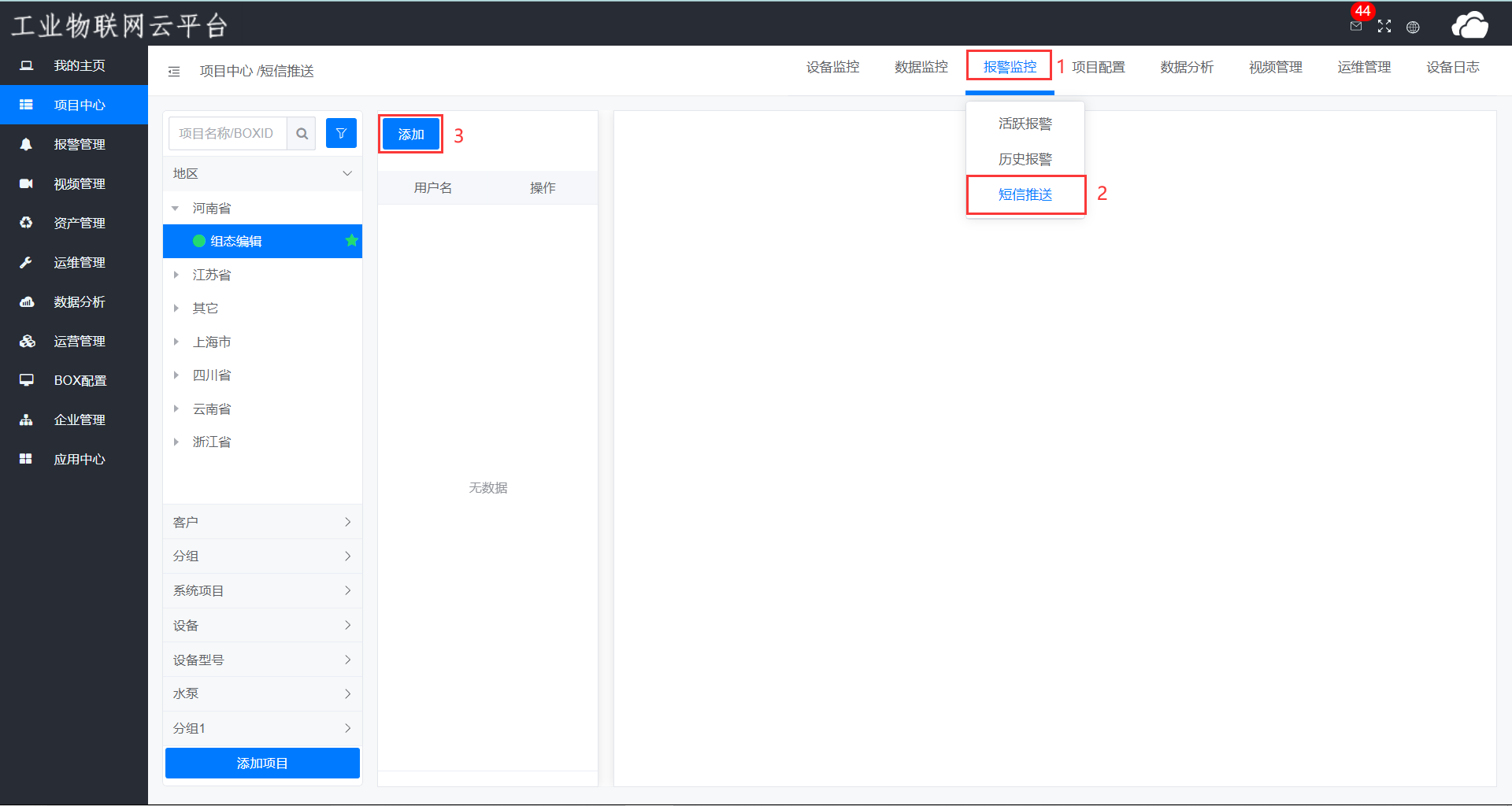This screenshot has width=1512, height=806.
Task: Click the search magnifier icon
Action: click(302, 134)
